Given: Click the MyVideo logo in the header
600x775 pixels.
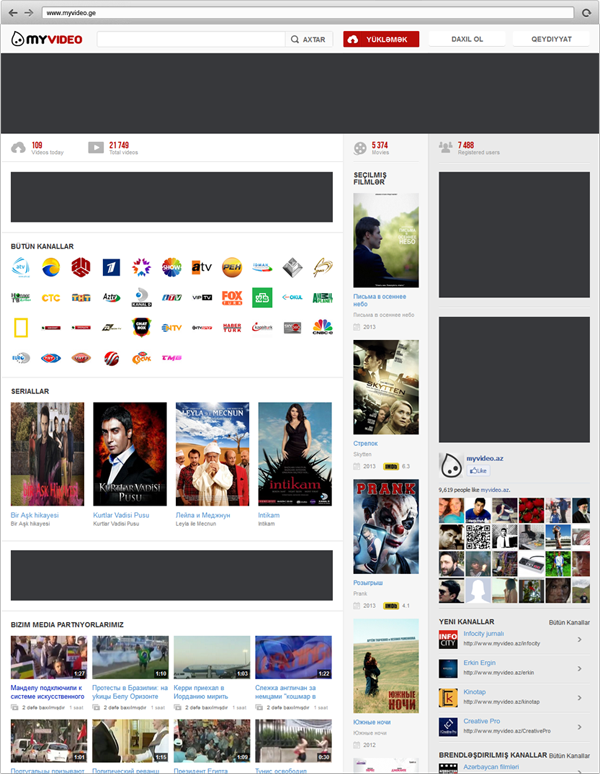Looking at the screenshot, I should [x=46, y=39].
